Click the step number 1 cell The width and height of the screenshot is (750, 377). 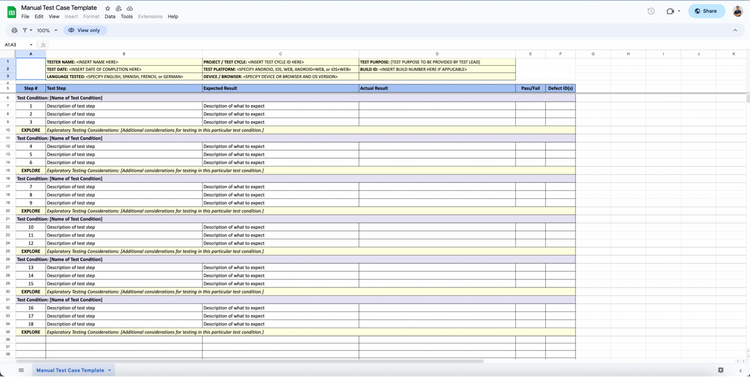[x=31, y=106]
